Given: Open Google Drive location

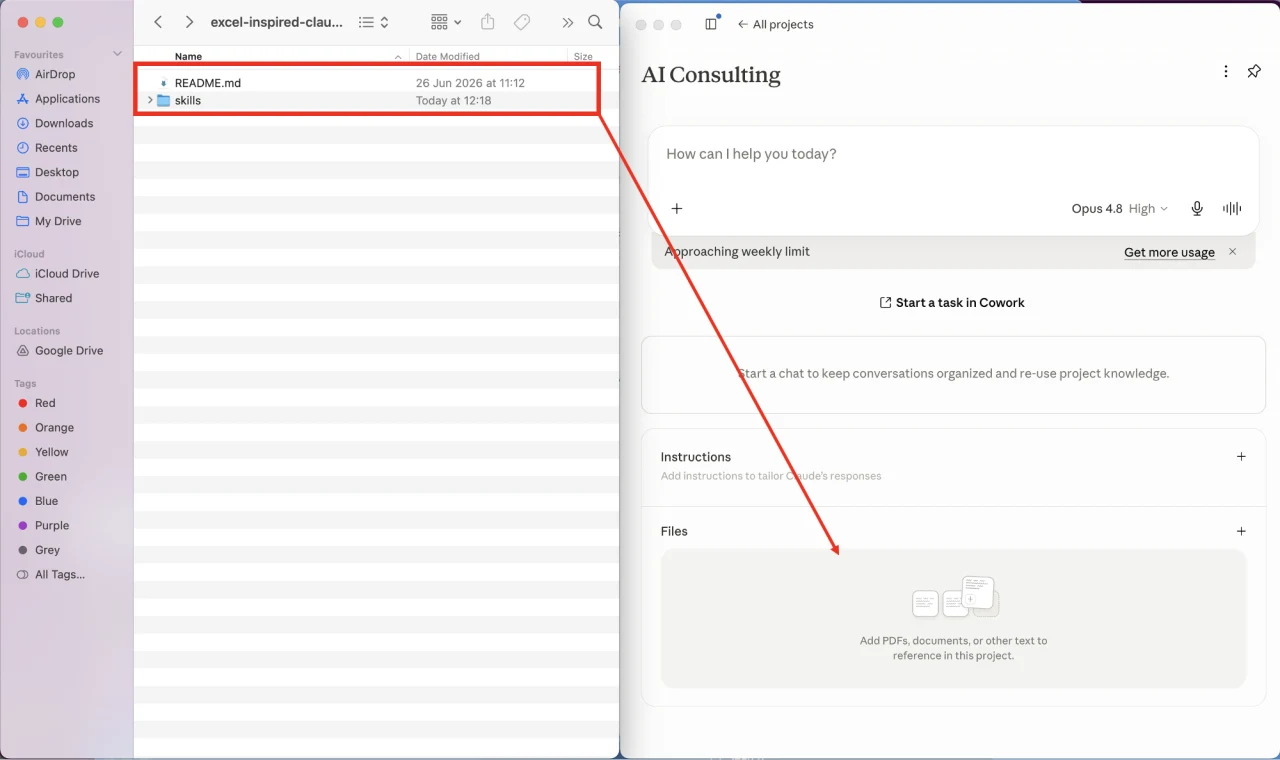Looking at the screenshot, I should pos(67,351).
